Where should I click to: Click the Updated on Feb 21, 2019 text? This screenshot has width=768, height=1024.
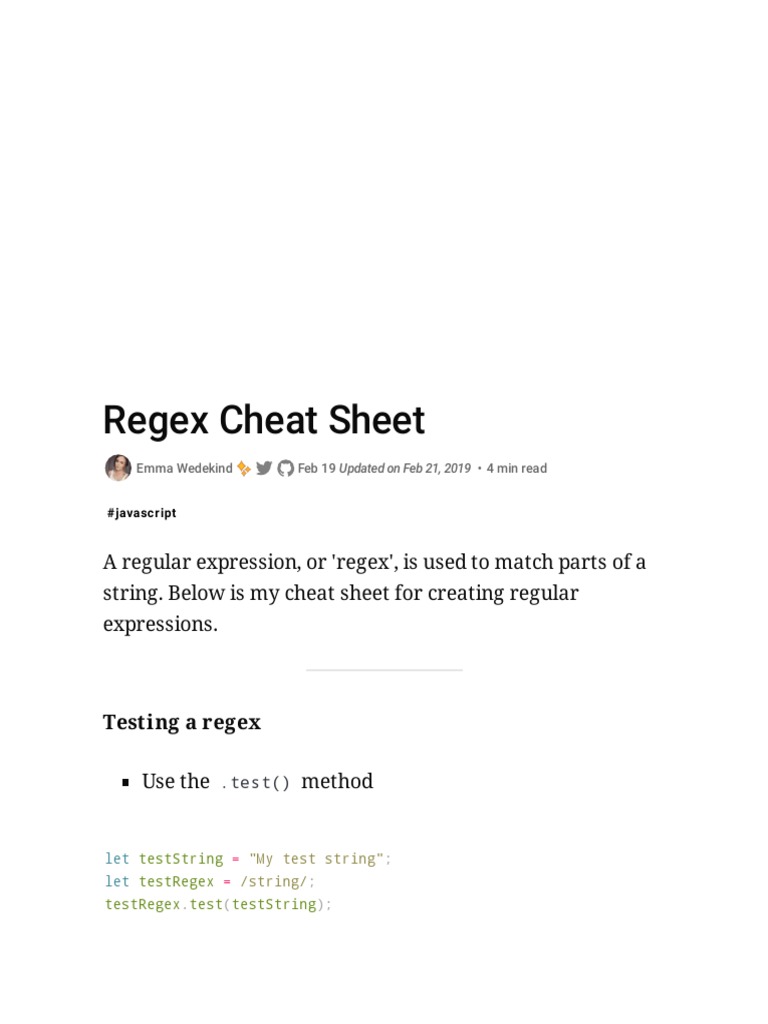point(405,468)
